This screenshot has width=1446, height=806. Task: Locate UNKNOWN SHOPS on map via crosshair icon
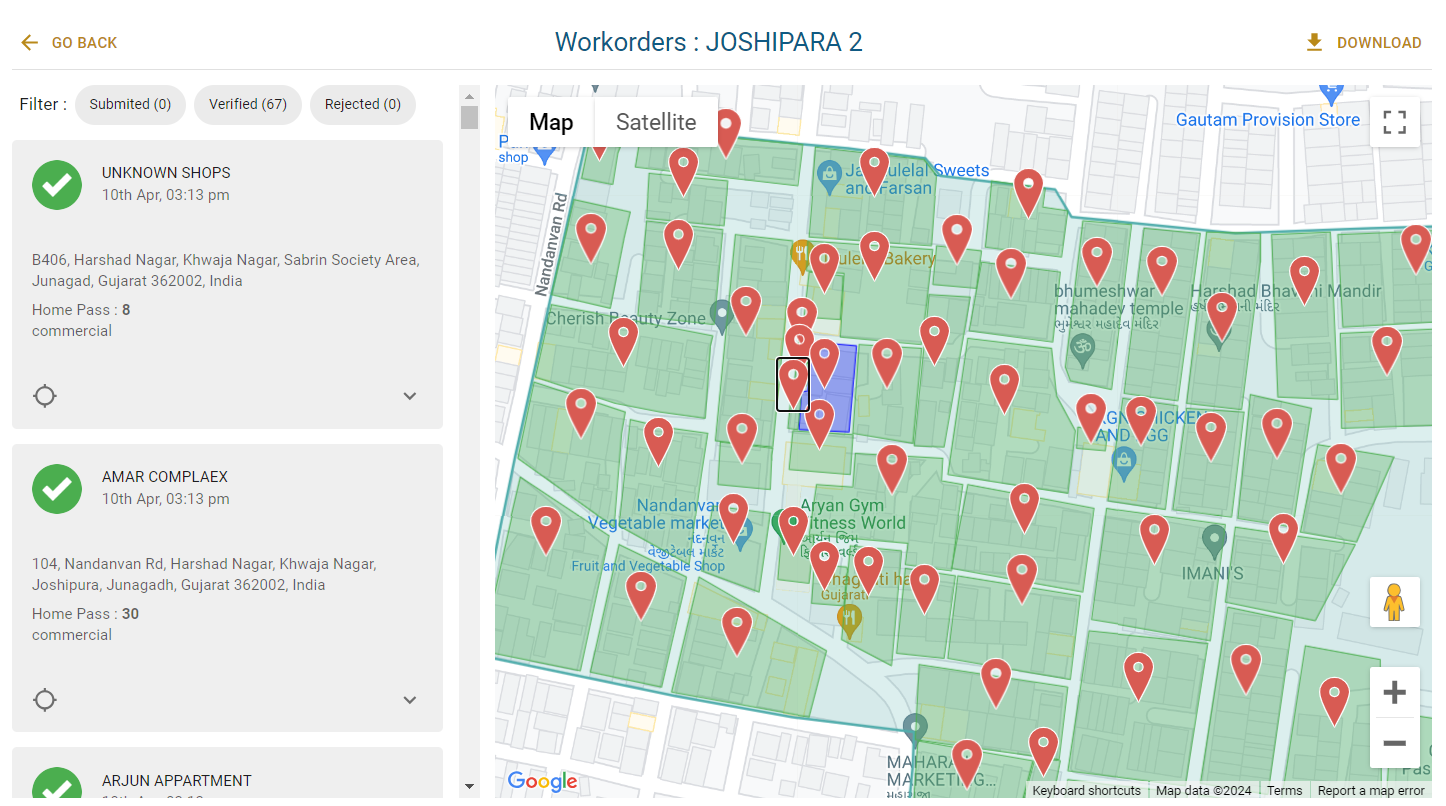45,396
